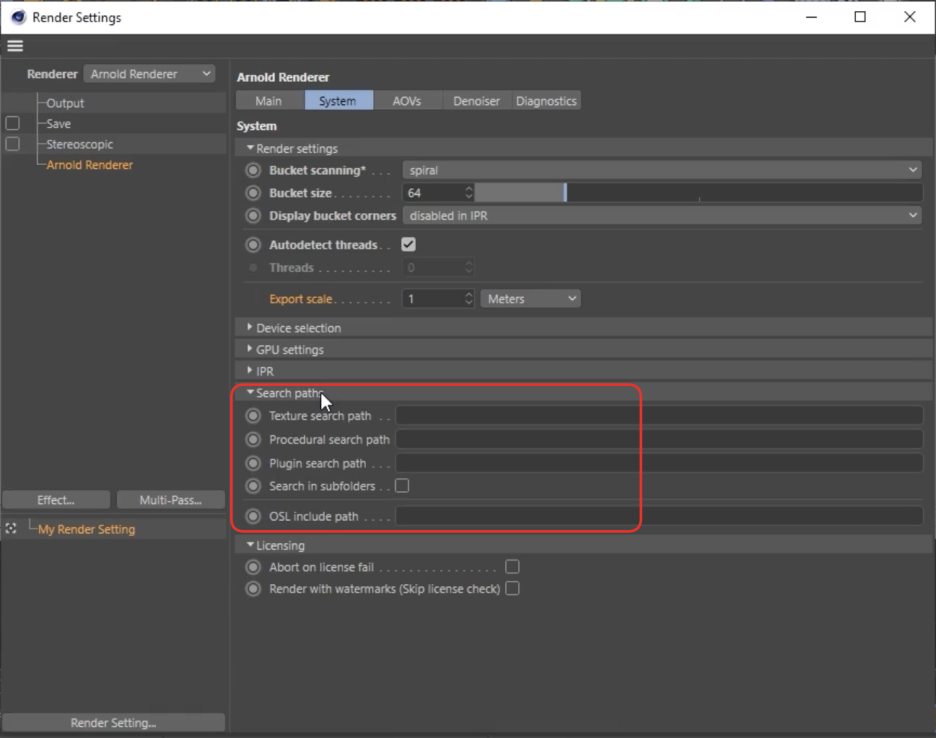Image resolution: width=936 pixels, height=738 pixels.
Task: Switch to the Denoiser tab
Action: pos(476,101)
